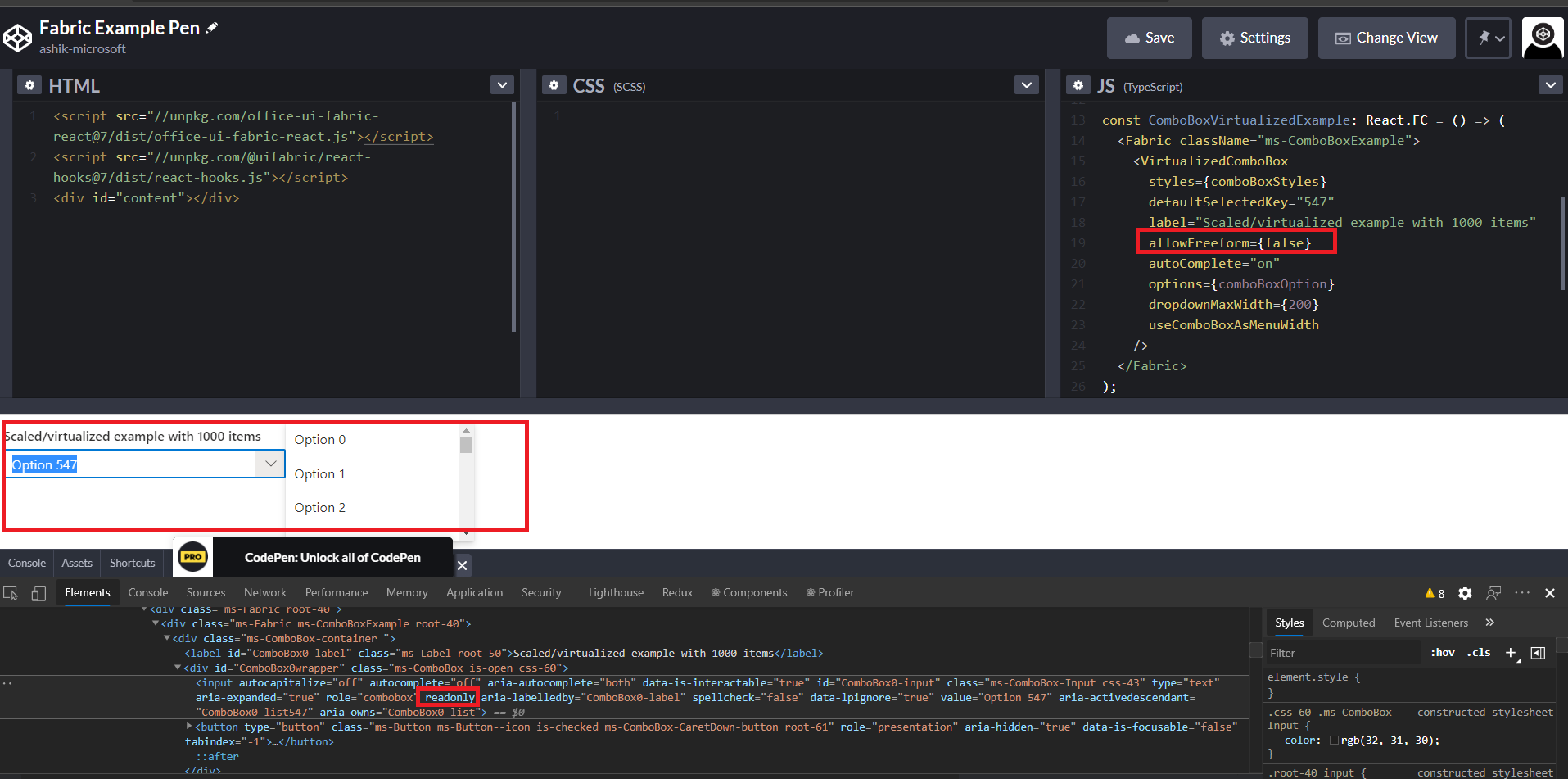Collapse the HTML editor panel chevron
The width and height of the screenshot is (1568, 779).
(x=502, y=84)
